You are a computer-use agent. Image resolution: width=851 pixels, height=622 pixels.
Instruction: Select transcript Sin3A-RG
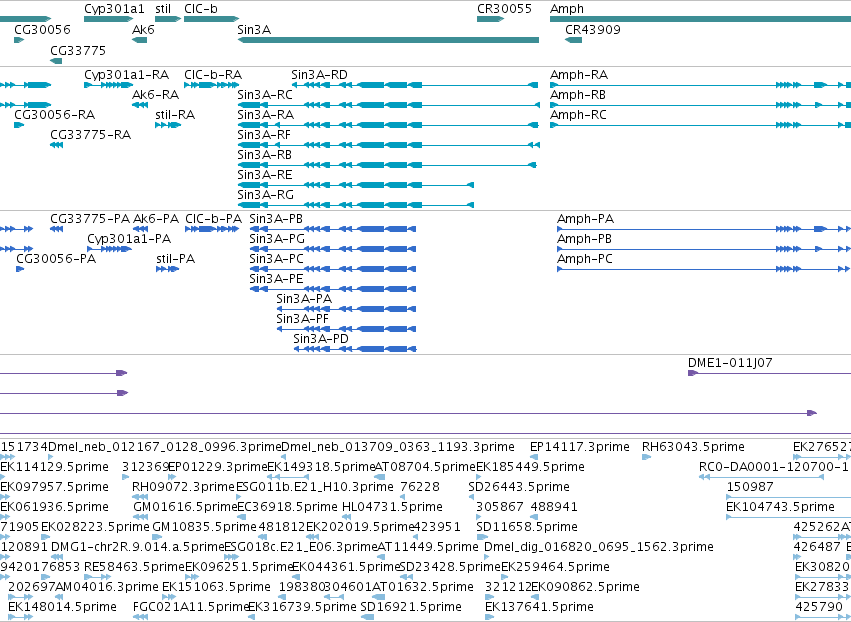point(355,205)
